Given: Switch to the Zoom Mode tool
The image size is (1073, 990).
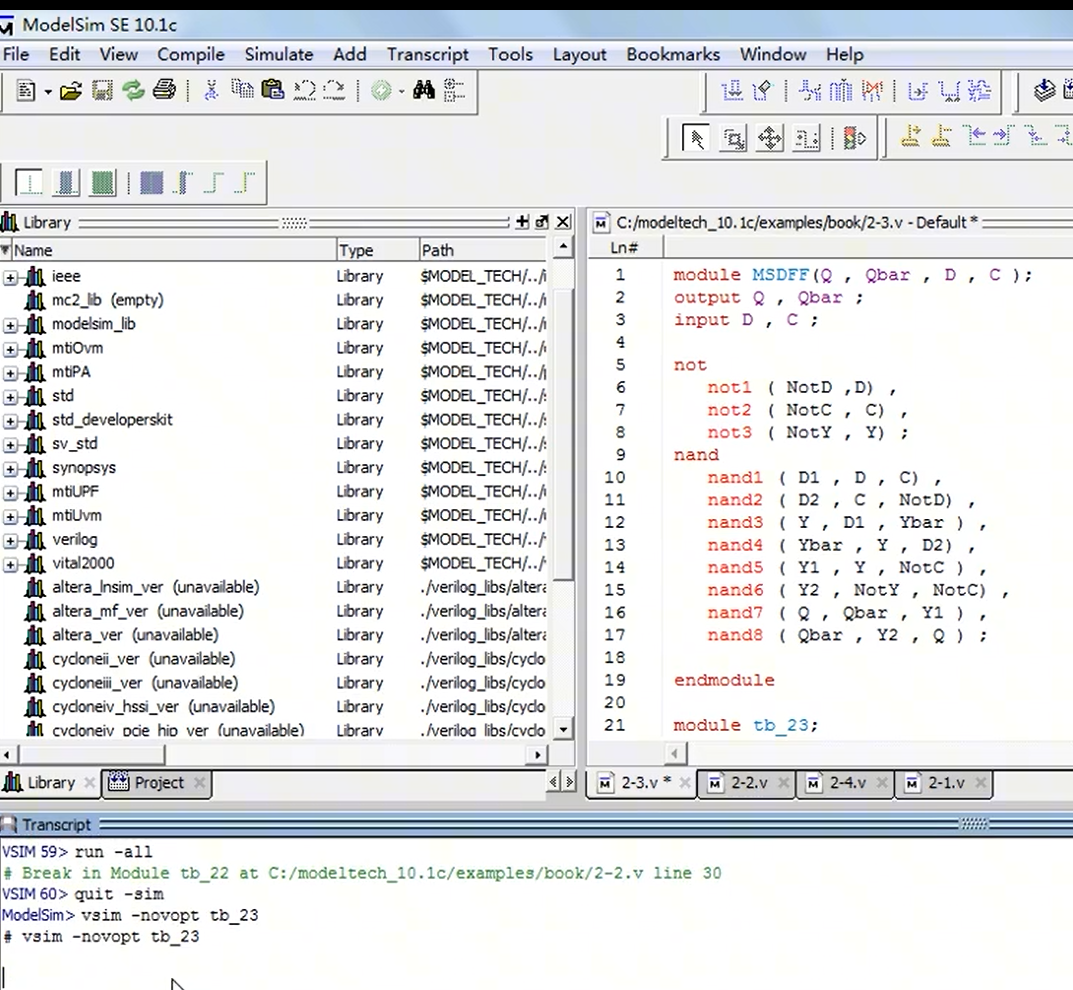Looking at the screenshot, I should point(734,139).
